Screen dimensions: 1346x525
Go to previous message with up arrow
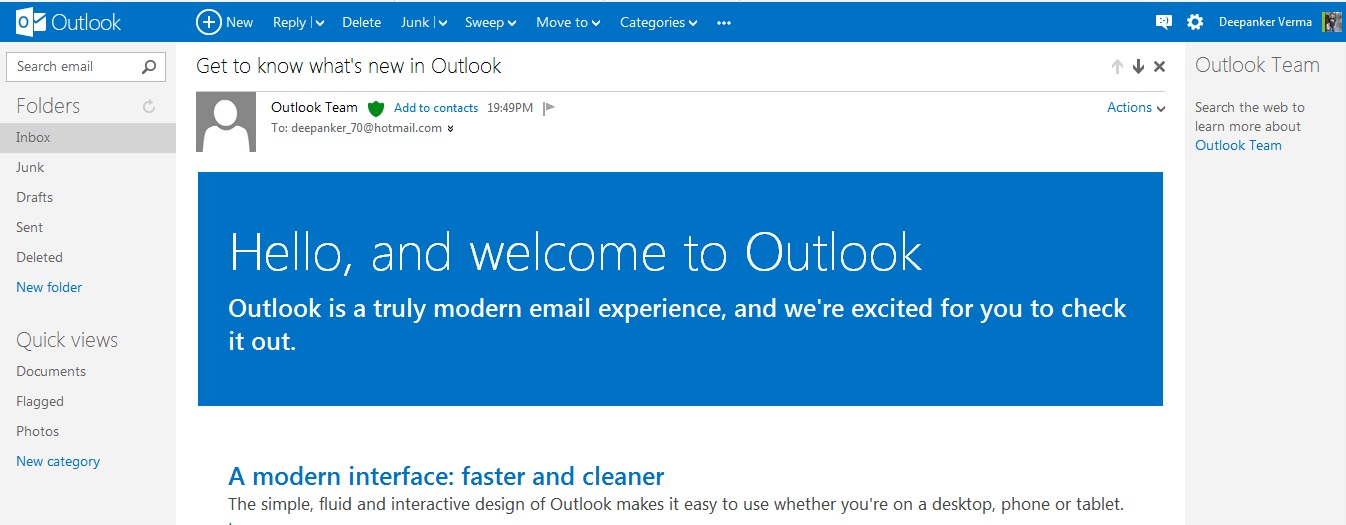(x=1117, y=67)
